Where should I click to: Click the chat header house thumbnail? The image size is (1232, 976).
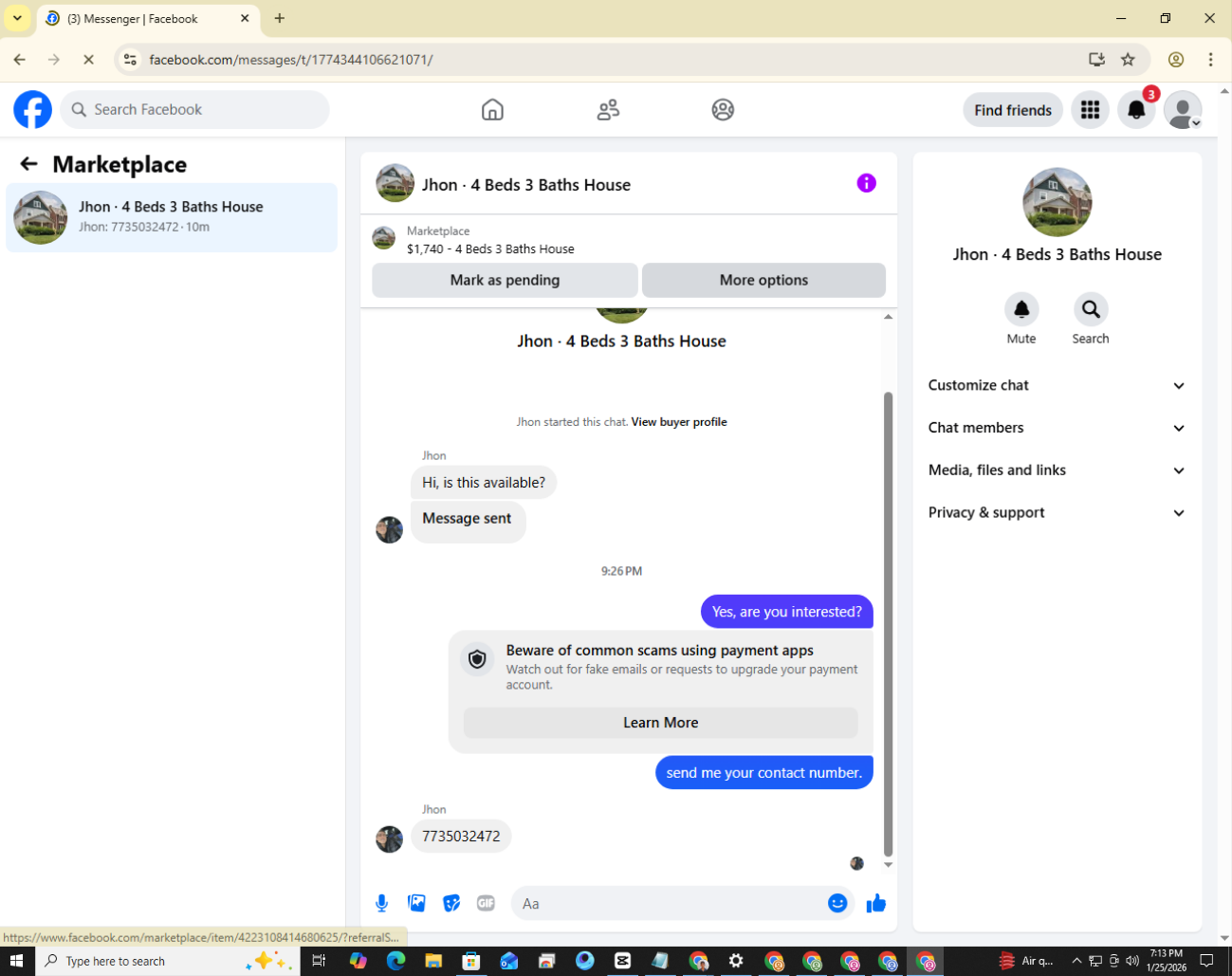(395, 184)
